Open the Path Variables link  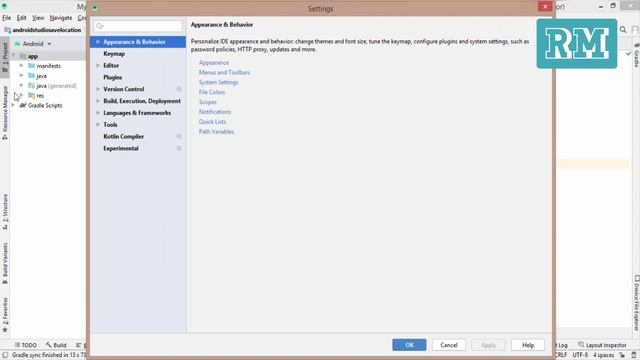coord(216,131)
